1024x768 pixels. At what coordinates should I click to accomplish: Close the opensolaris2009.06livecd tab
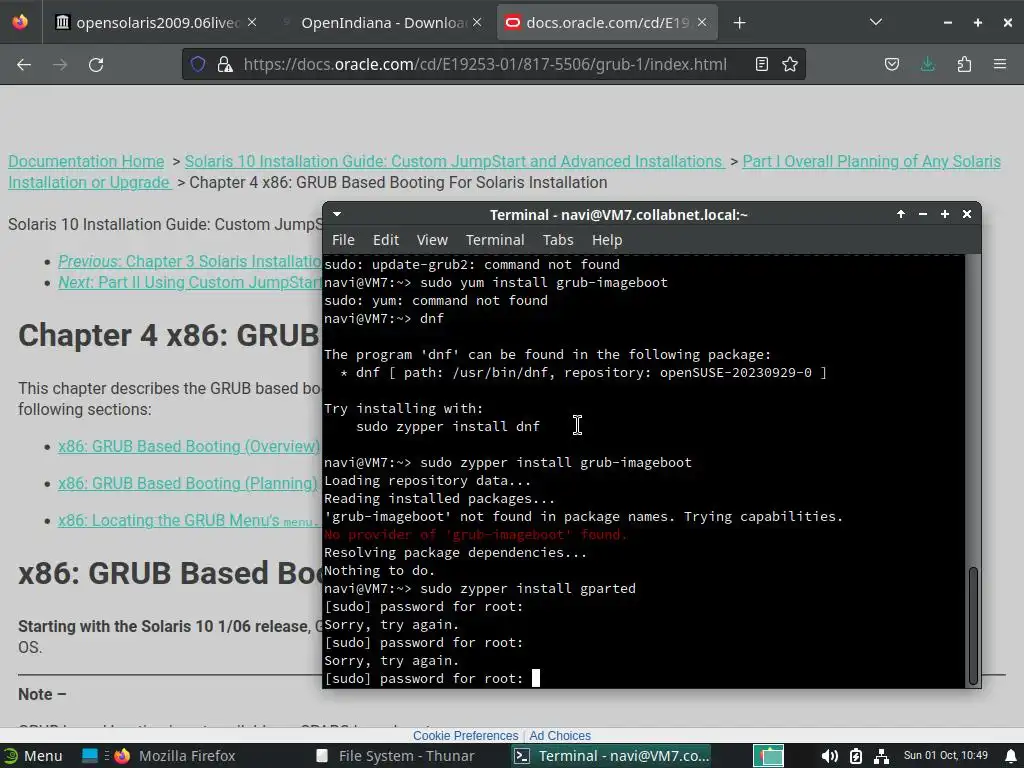(252, 22)
